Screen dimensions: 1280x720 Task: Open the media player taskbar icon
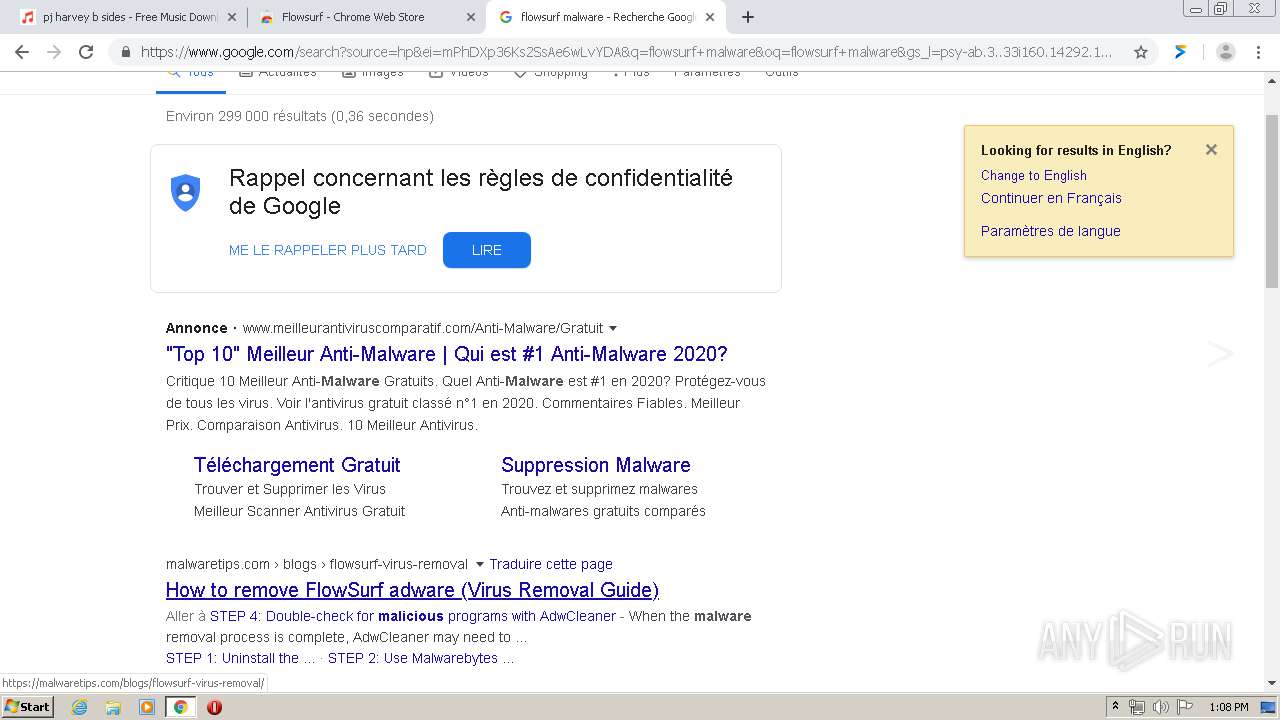[x=147, y=707]
